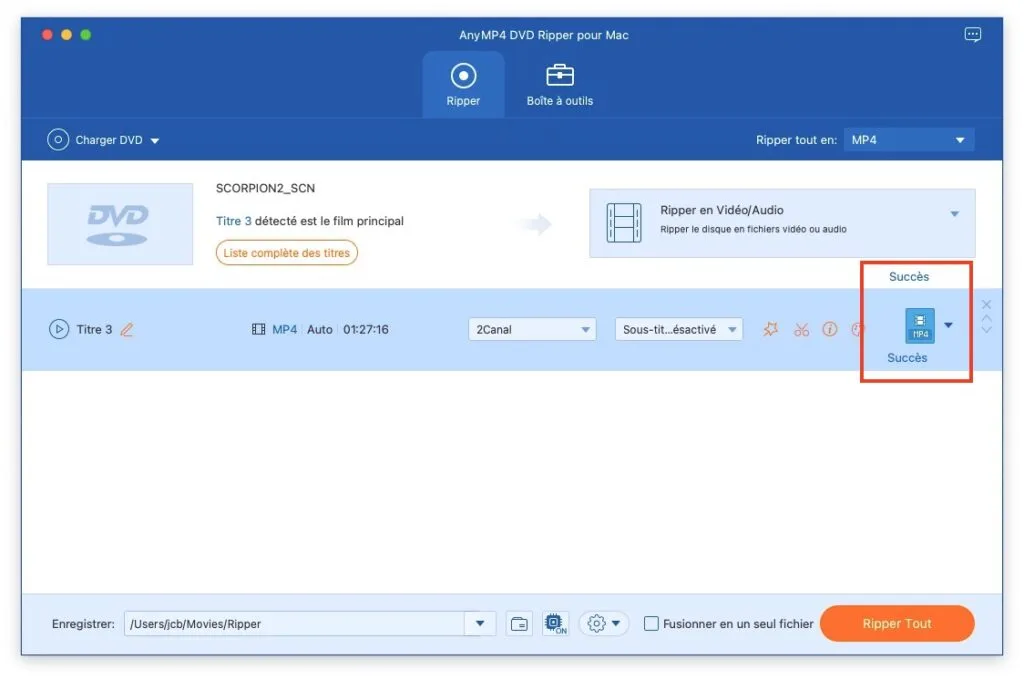This screenshot has height=680, width=1024.
Task: Open the feedback chat icon in title bar
Action: coord(972,35)
